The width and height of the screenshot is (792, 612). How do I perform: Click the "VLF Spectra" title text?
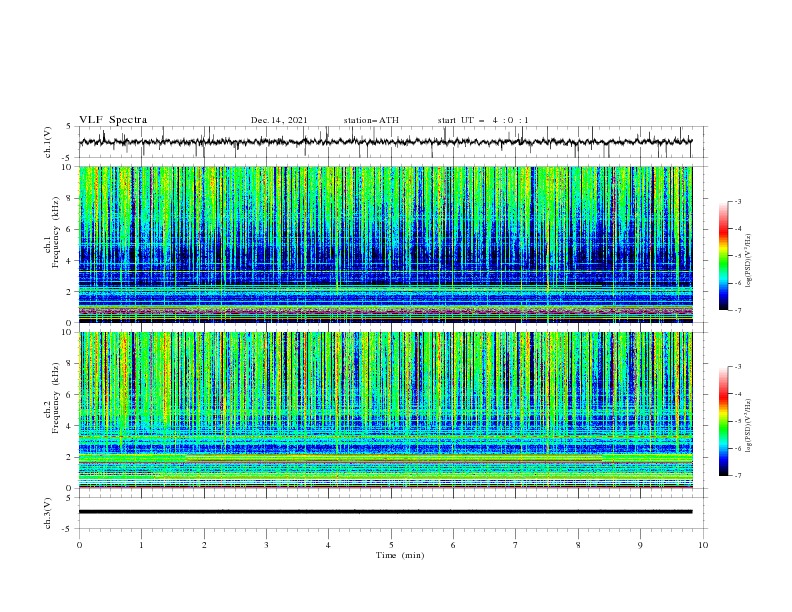pos(113,120)
